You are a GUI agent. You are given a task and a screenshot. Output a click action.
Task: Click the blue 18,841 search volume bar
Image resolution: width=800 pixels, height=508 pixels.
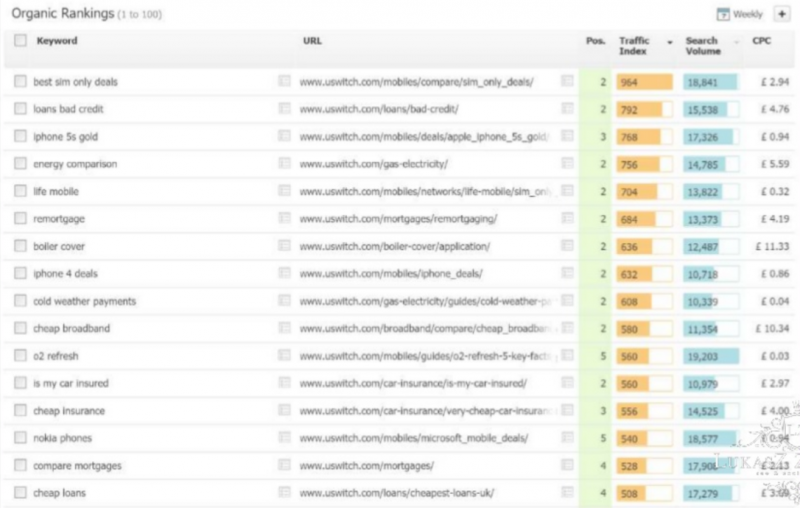710,82
